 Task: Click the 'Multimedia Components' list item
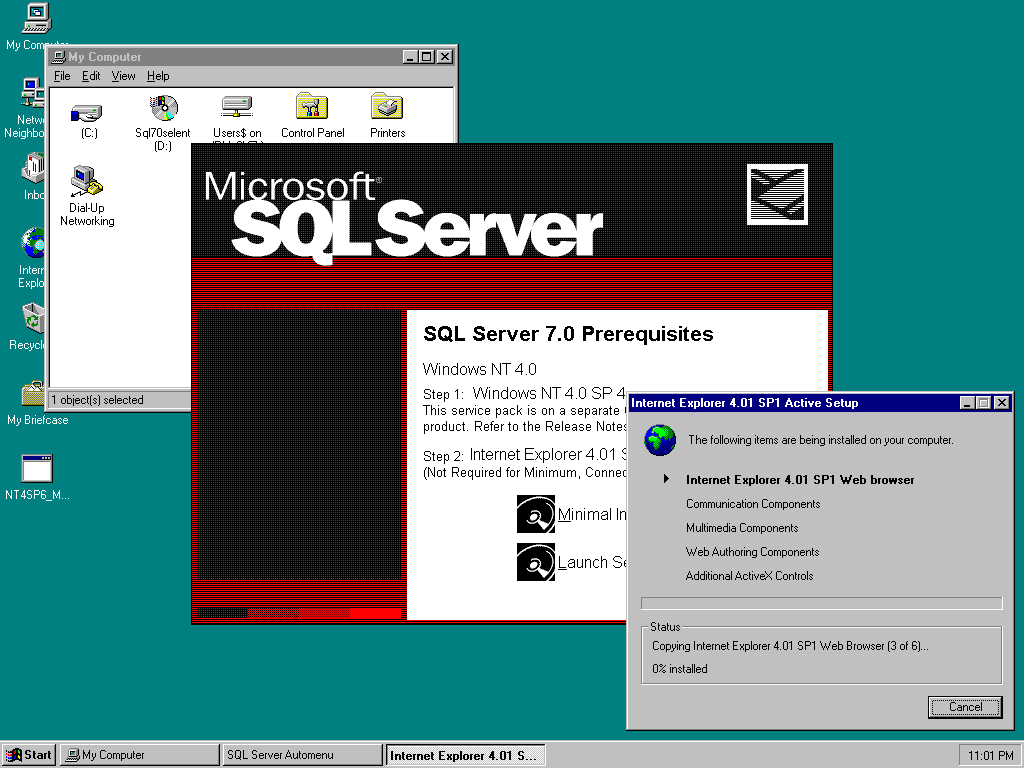(742, 528)
